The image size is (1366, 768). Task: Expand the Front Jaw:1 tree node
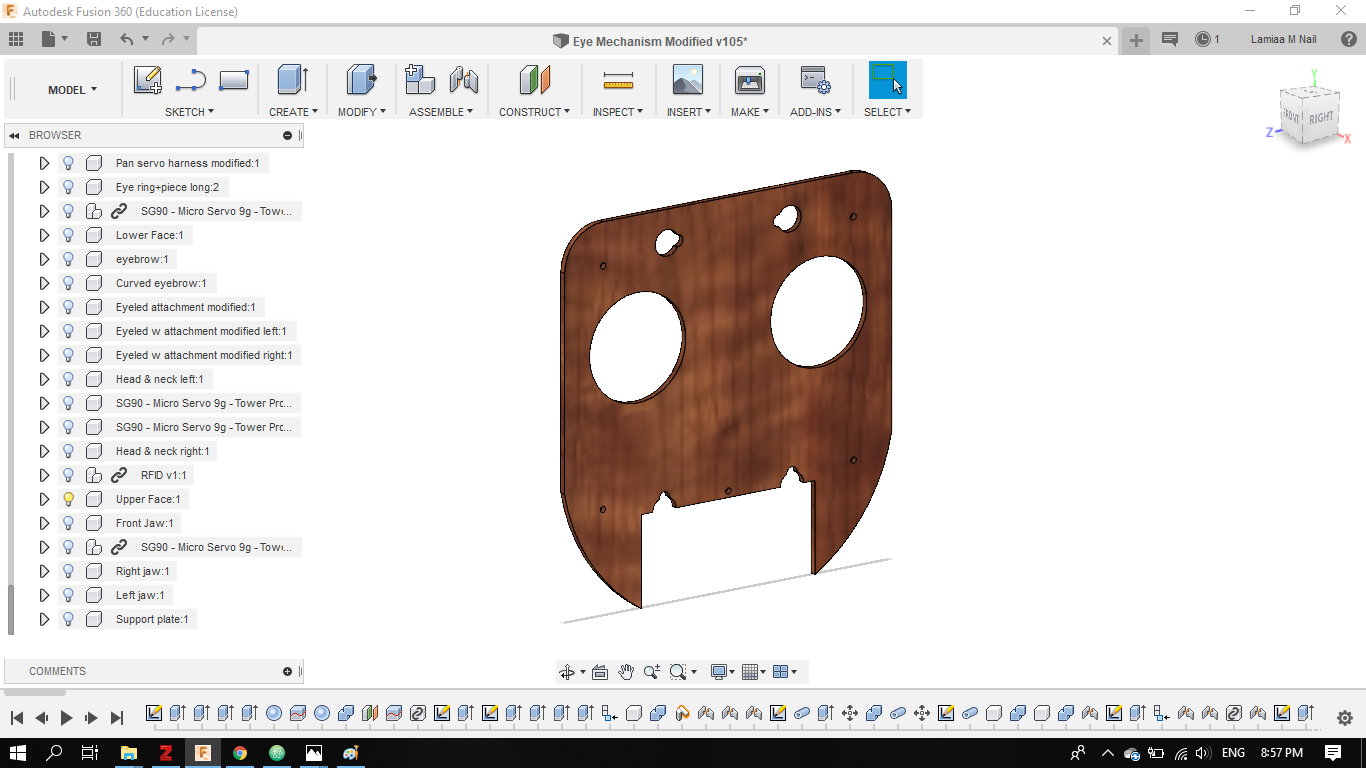click(x=44, y=523)
